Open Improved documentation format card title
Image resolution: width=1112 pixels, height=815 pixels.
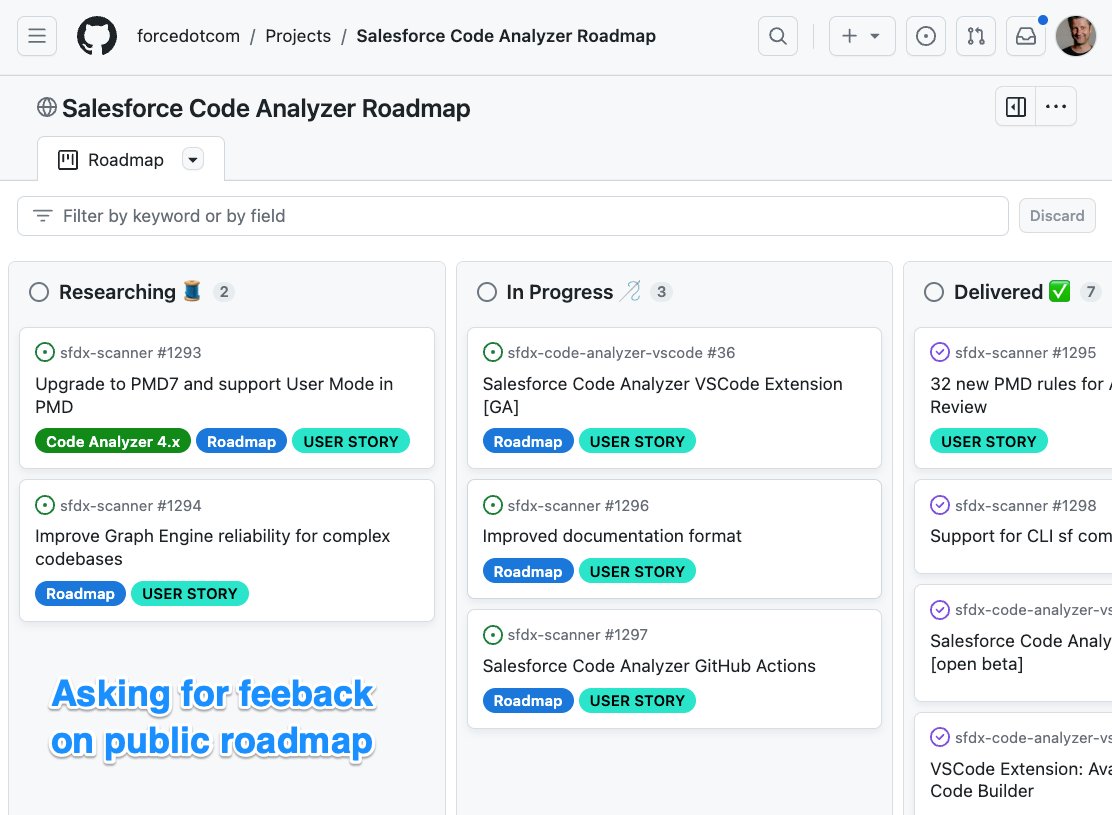[x=612, y=536]
